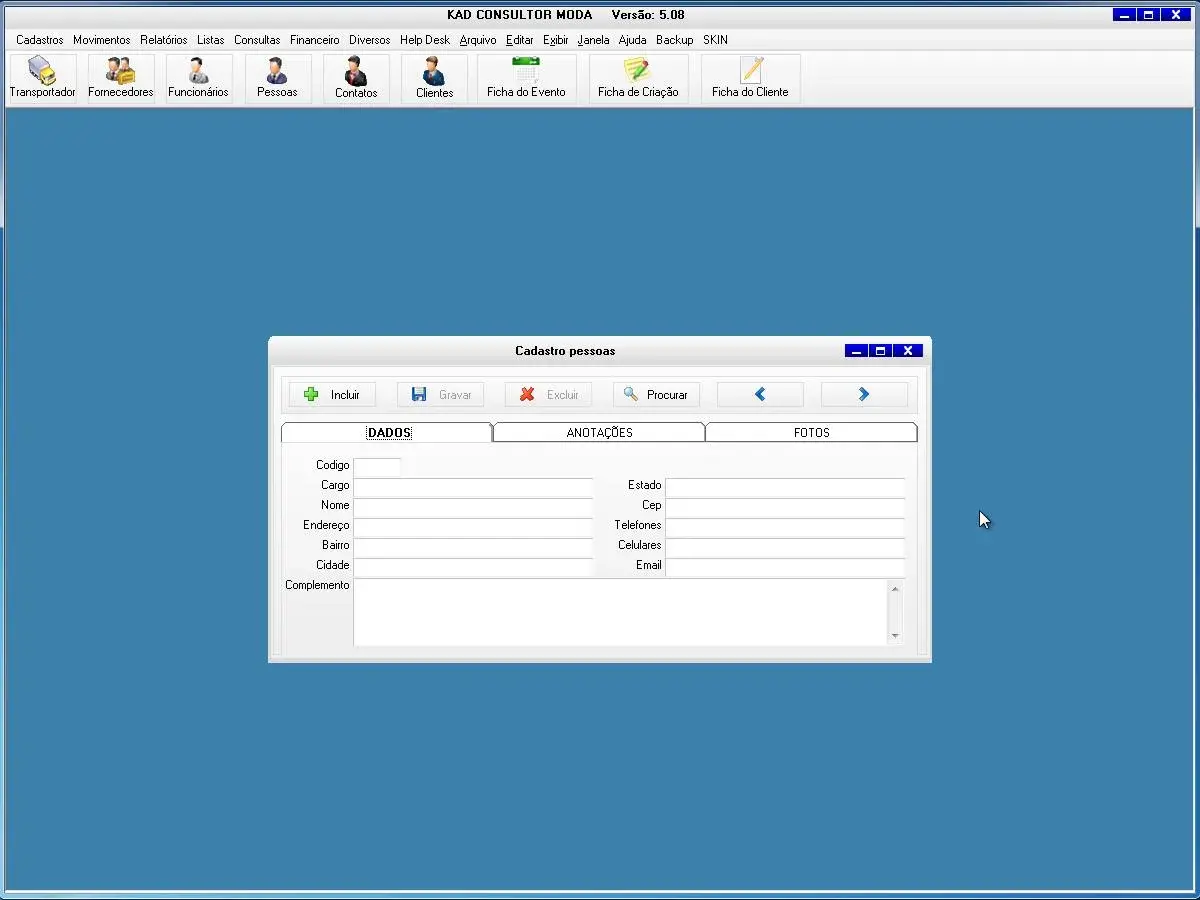Click the Incluir button with plus
Screen dimensions: 1200x900
pyautogui.click(x=332, y=395)
